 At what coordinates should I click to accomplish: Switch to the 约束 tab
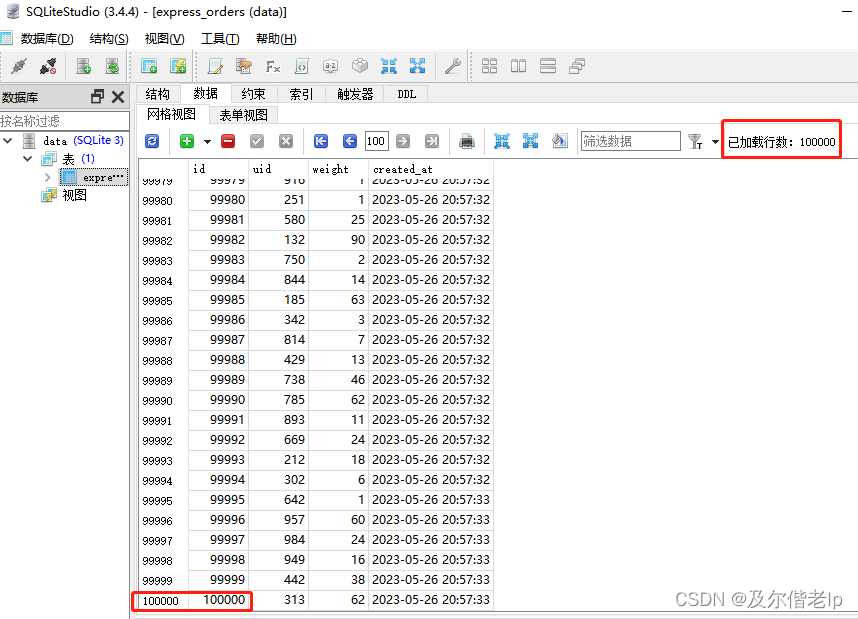click(x=253, y=94)
